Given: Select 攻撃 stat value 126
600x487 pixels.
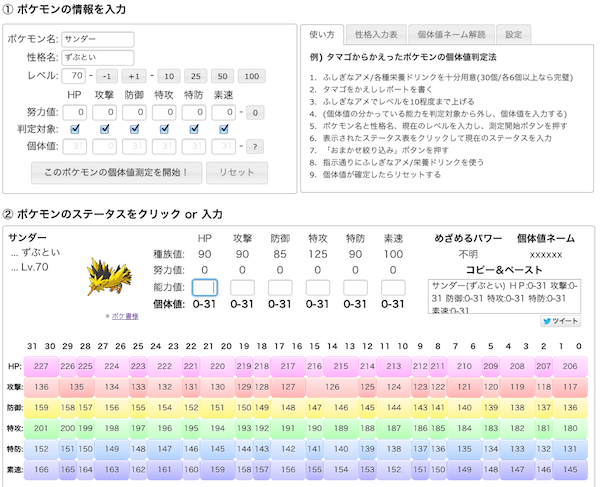Looking at the screenshot, I should click(x=332, y=387).
